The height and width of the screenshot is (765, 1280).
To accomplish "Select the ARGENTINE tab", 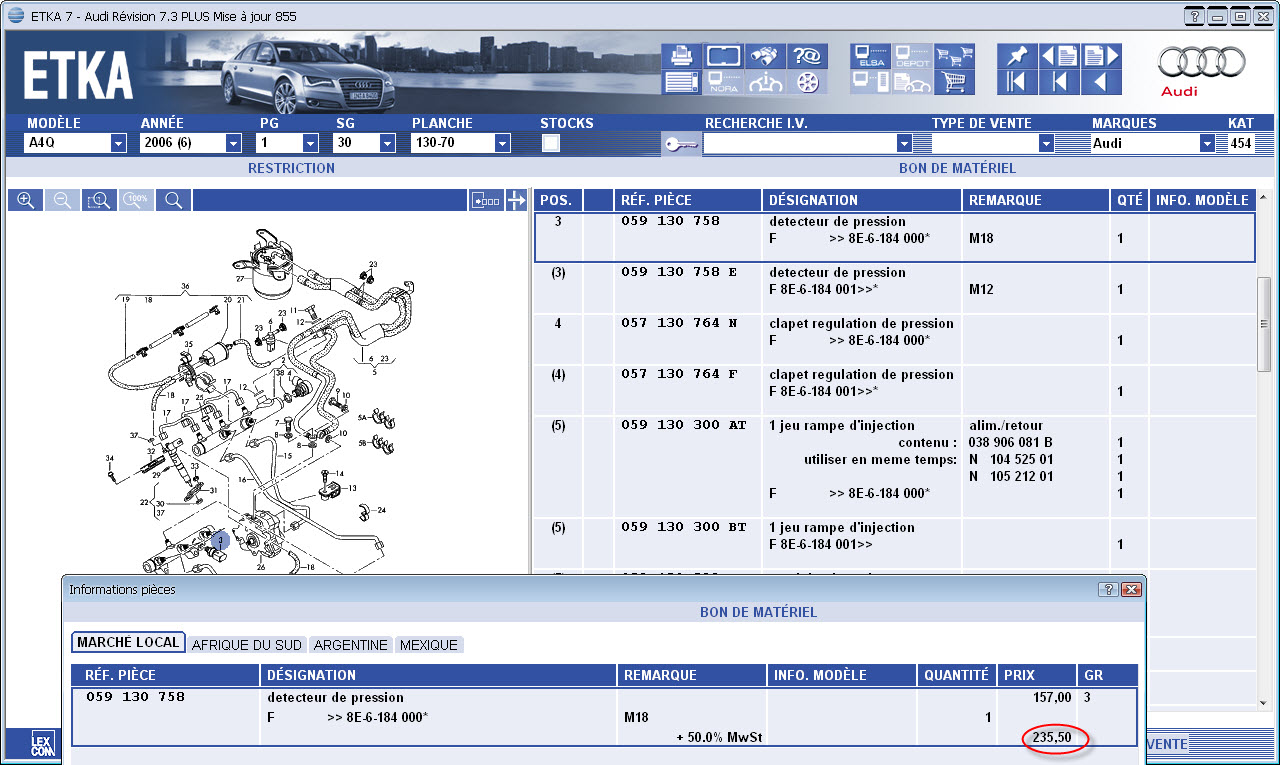I will [351, 645].
